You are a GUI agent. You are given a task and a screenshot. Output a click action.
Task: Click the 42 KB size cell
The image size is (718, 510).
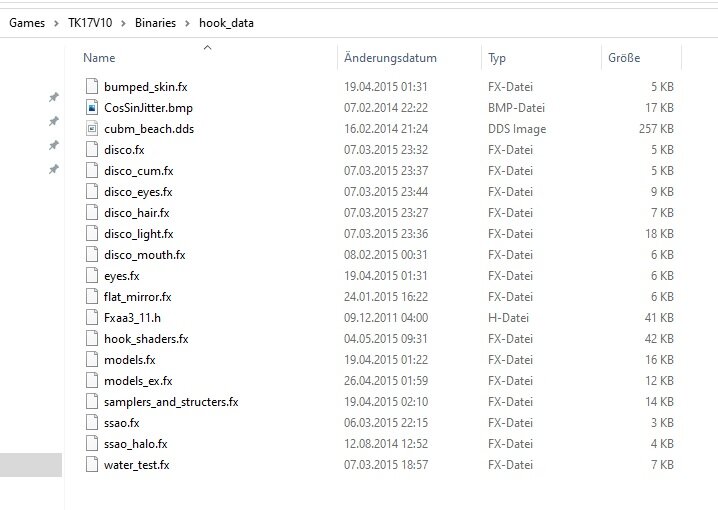pos(659,339)
